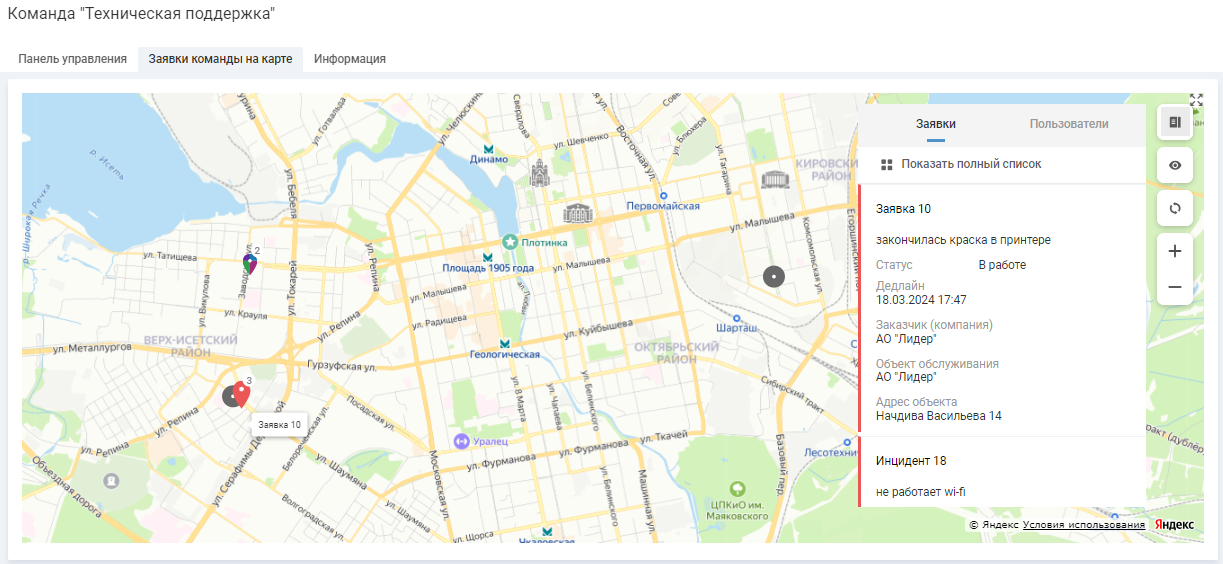Zoom in the map with plus button

coord(1174,251)
